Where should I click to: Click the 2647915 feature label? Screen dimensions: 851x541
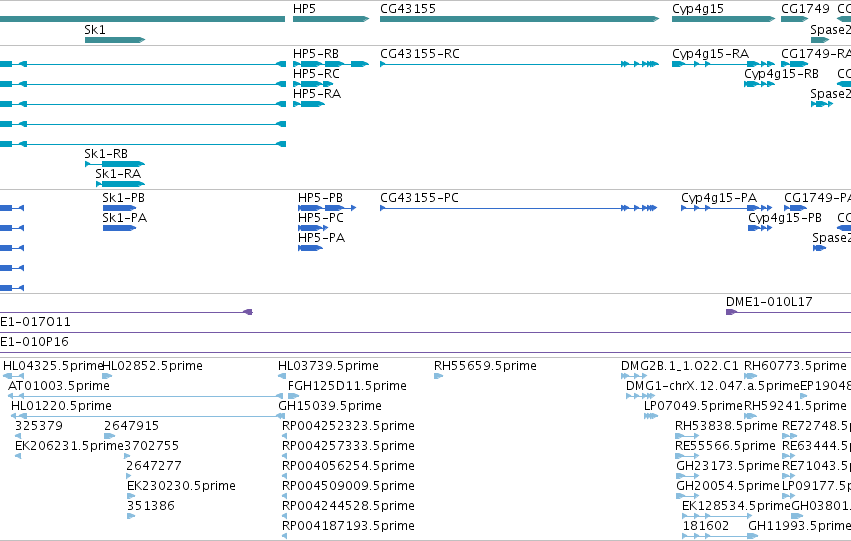click(131, 426)
